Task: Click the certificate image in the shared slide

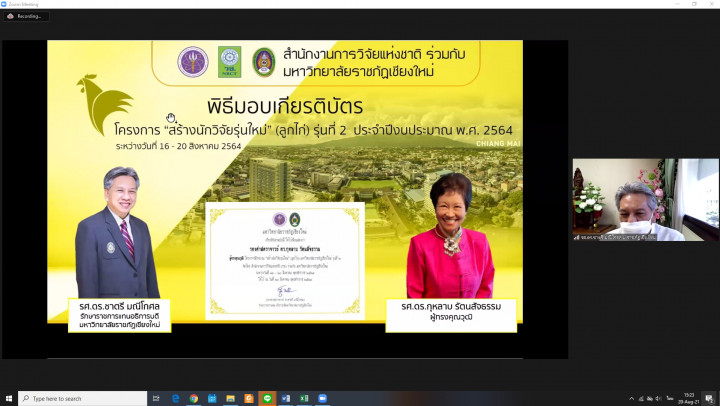Action: pyautogui.click(x=285, y=261)
